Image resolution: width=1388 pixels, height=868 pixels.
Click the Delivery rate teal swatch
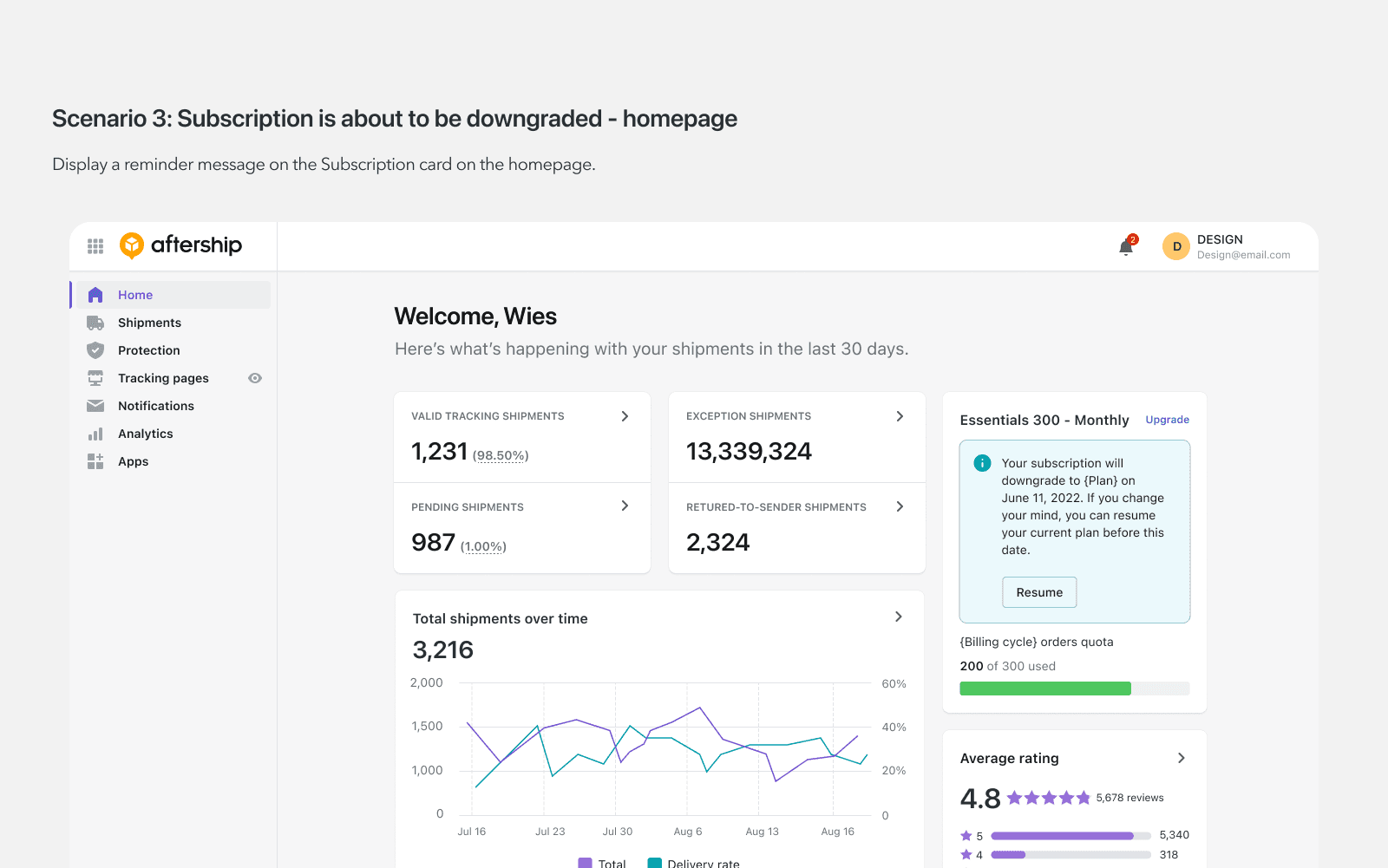(x=655, y=864)
